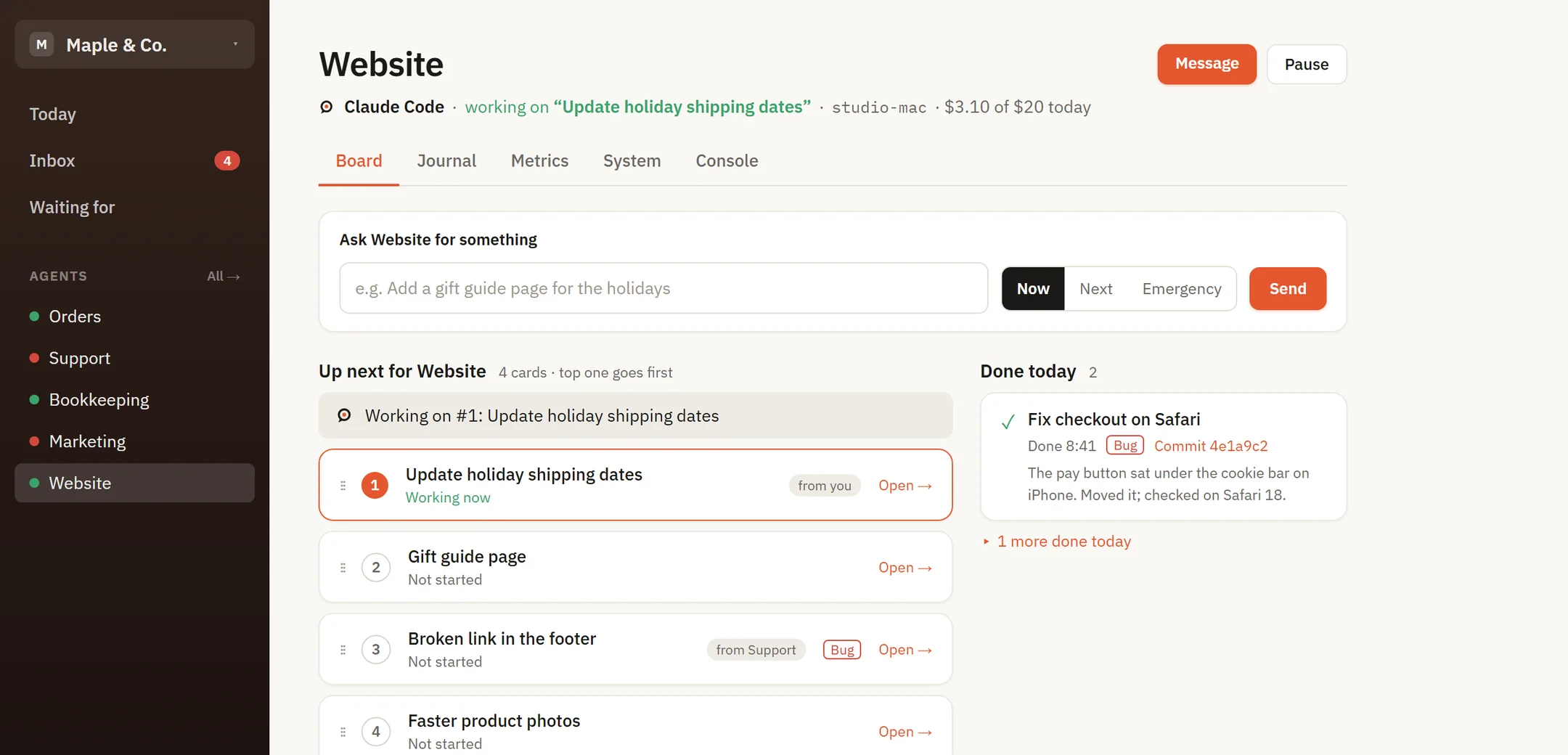Click the number 2 badge on Gift guide page
1568x755 pixels.
(x=376, y=567)
